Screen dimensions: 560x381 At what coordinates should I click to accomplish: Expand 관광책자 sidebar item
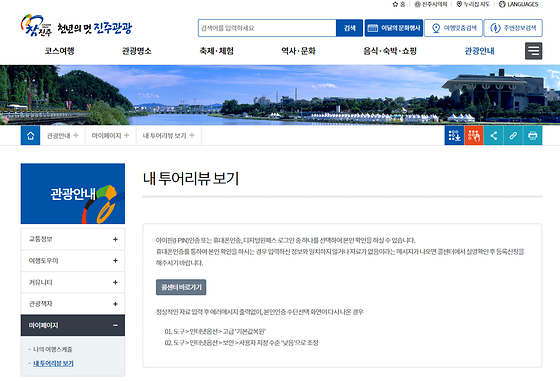[x=73, y=304]
